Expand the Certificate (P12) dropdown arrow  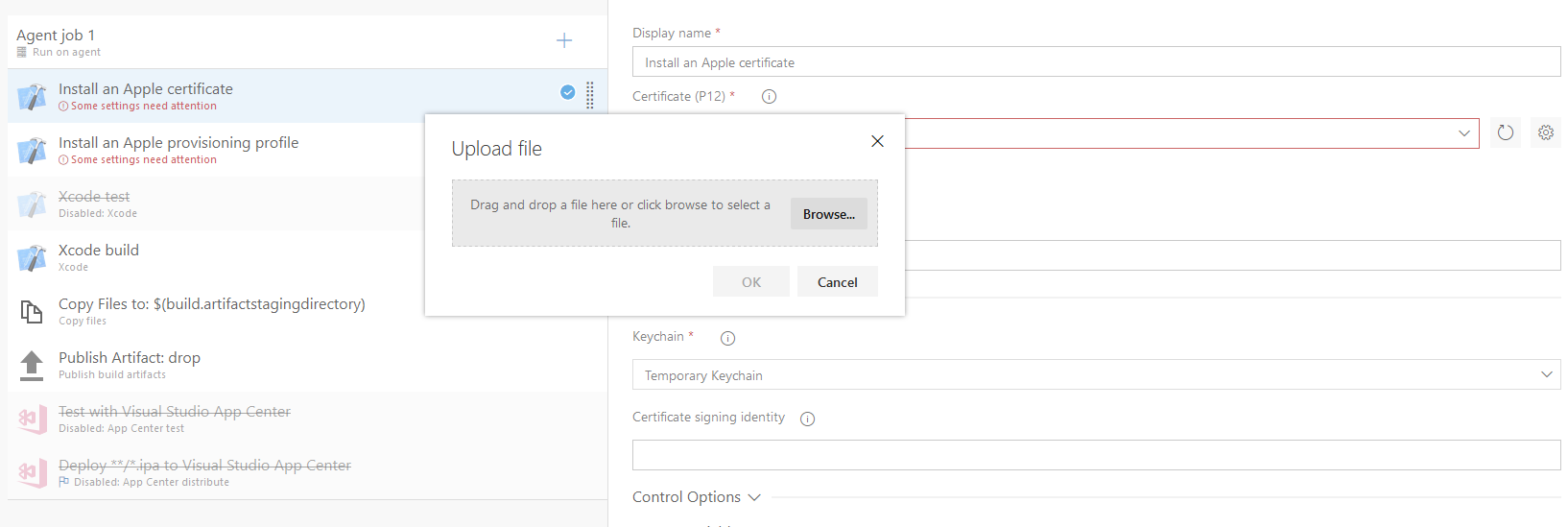(x=1463, y=133)
